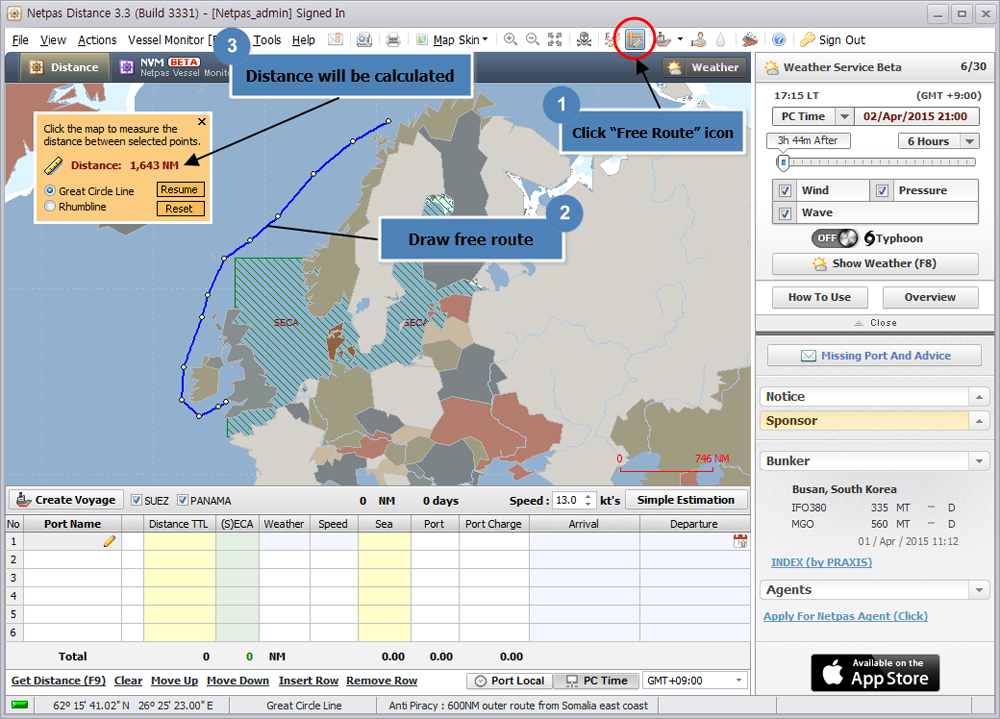Open the departure calendar icon in row 1
Image resolution: width=1000 pixels, height=719 pixels.
tap(740, 541)
